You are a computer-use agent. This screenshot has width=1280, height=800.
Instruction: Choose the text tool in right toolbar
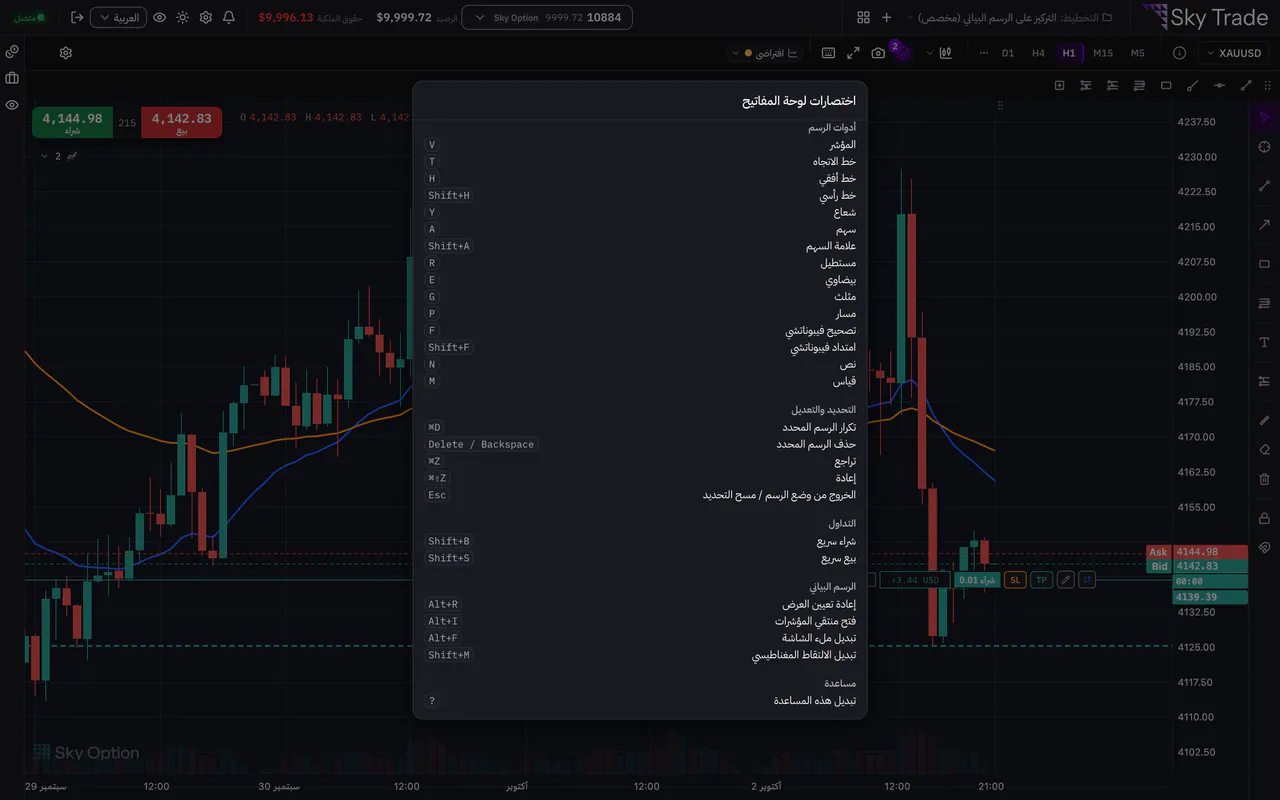tap(1264, 342)
